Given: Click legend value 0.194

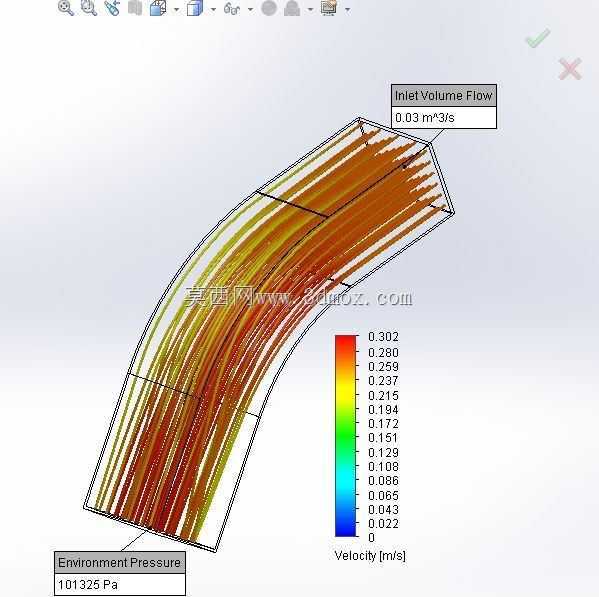Looking at the screenshot, I should [x=383, y=409].
